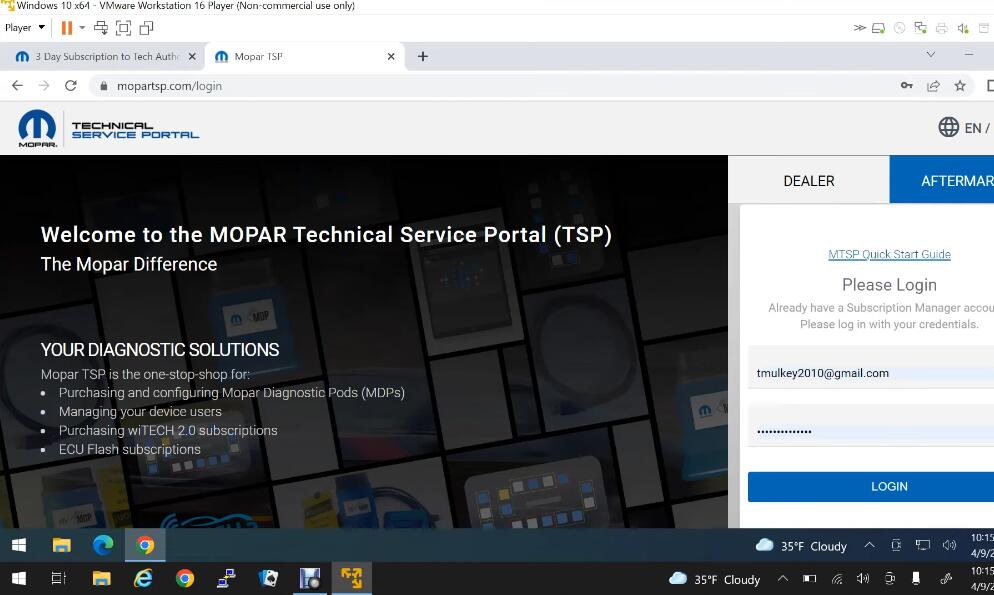The image size is (994, 595).
Task: Open Microsoft Edge from inner taskbar
Action: point(103,545)
